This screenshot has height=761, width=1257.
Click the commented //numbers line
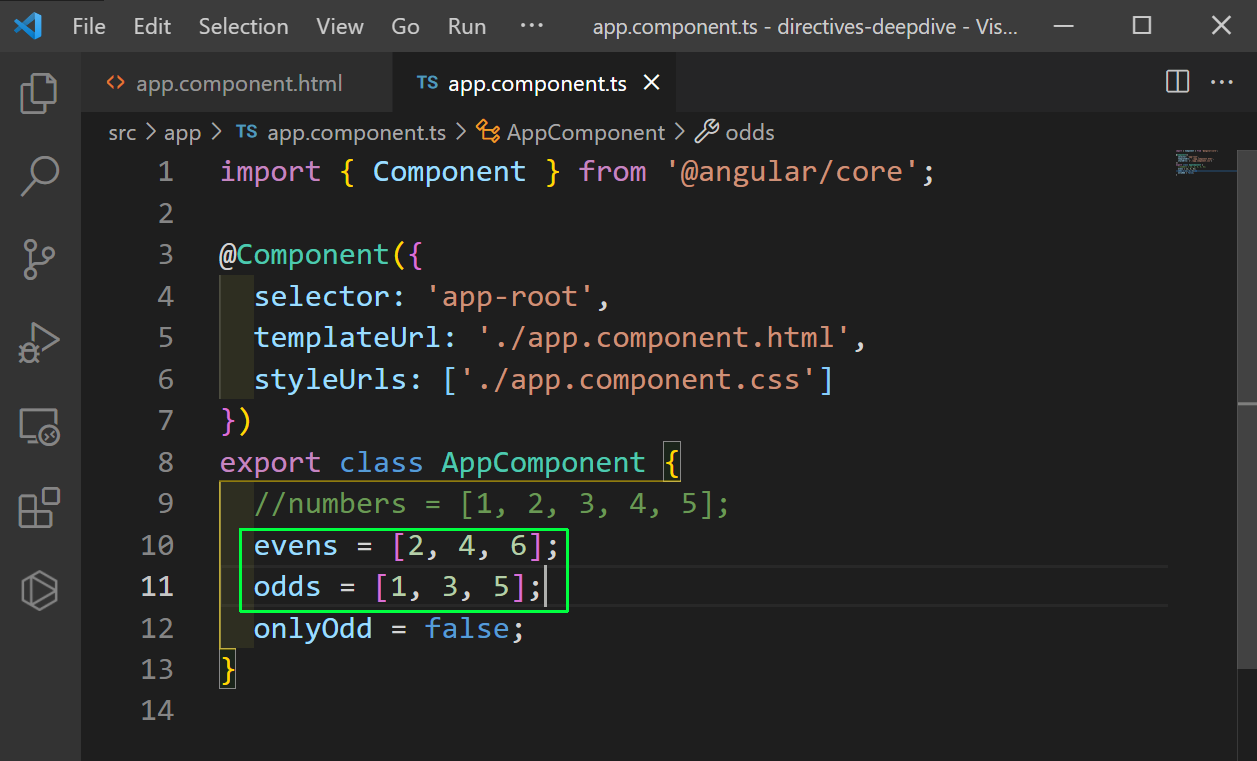491,504
